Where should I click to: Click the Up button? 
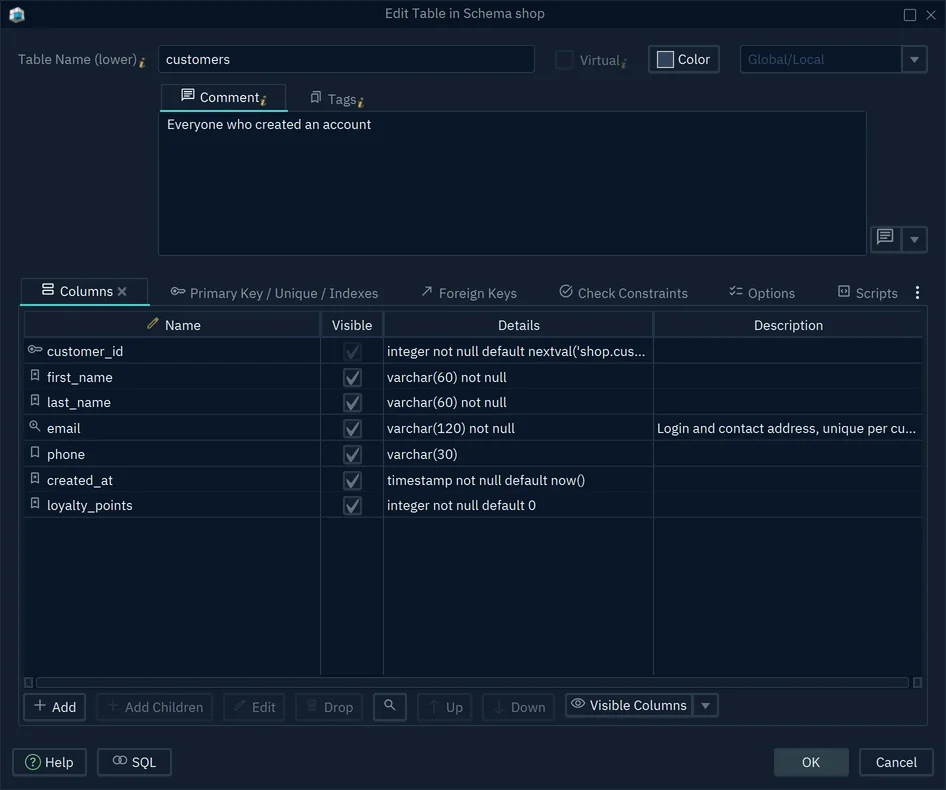tap(445, 707)
